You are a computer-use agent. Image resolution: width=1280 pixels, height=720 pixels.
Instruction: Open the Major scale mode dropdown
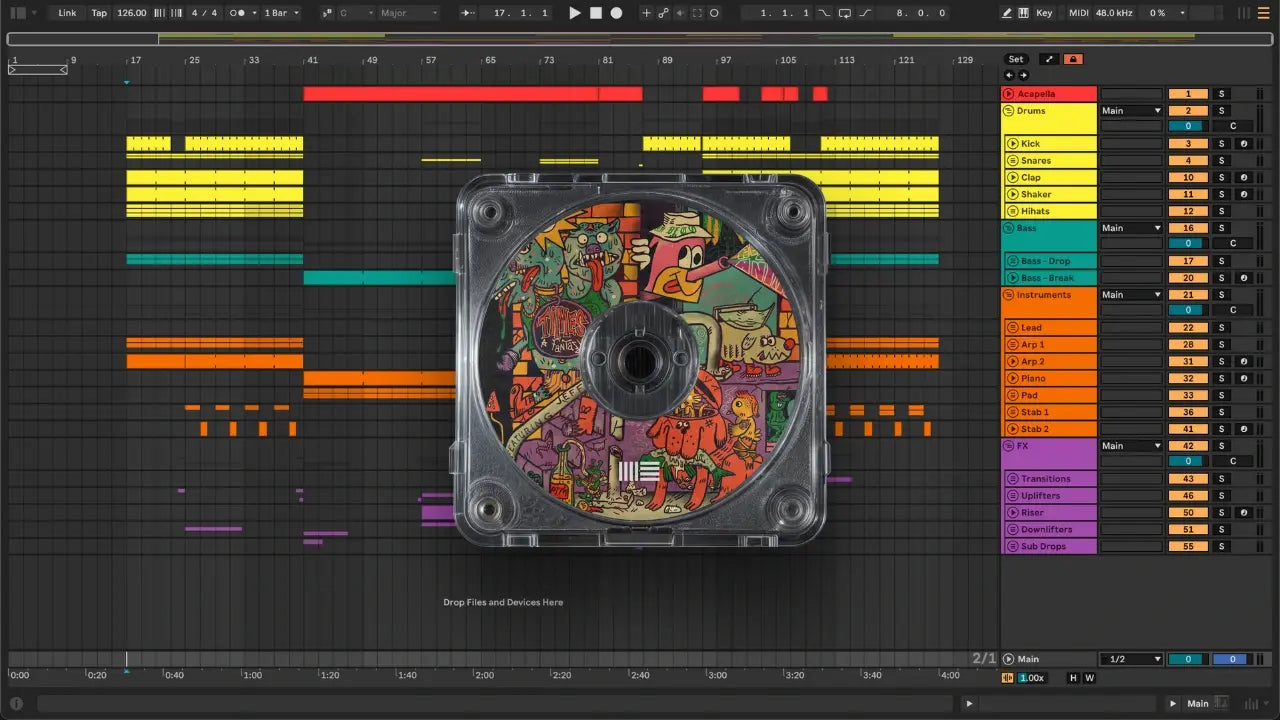coord(408,13)
